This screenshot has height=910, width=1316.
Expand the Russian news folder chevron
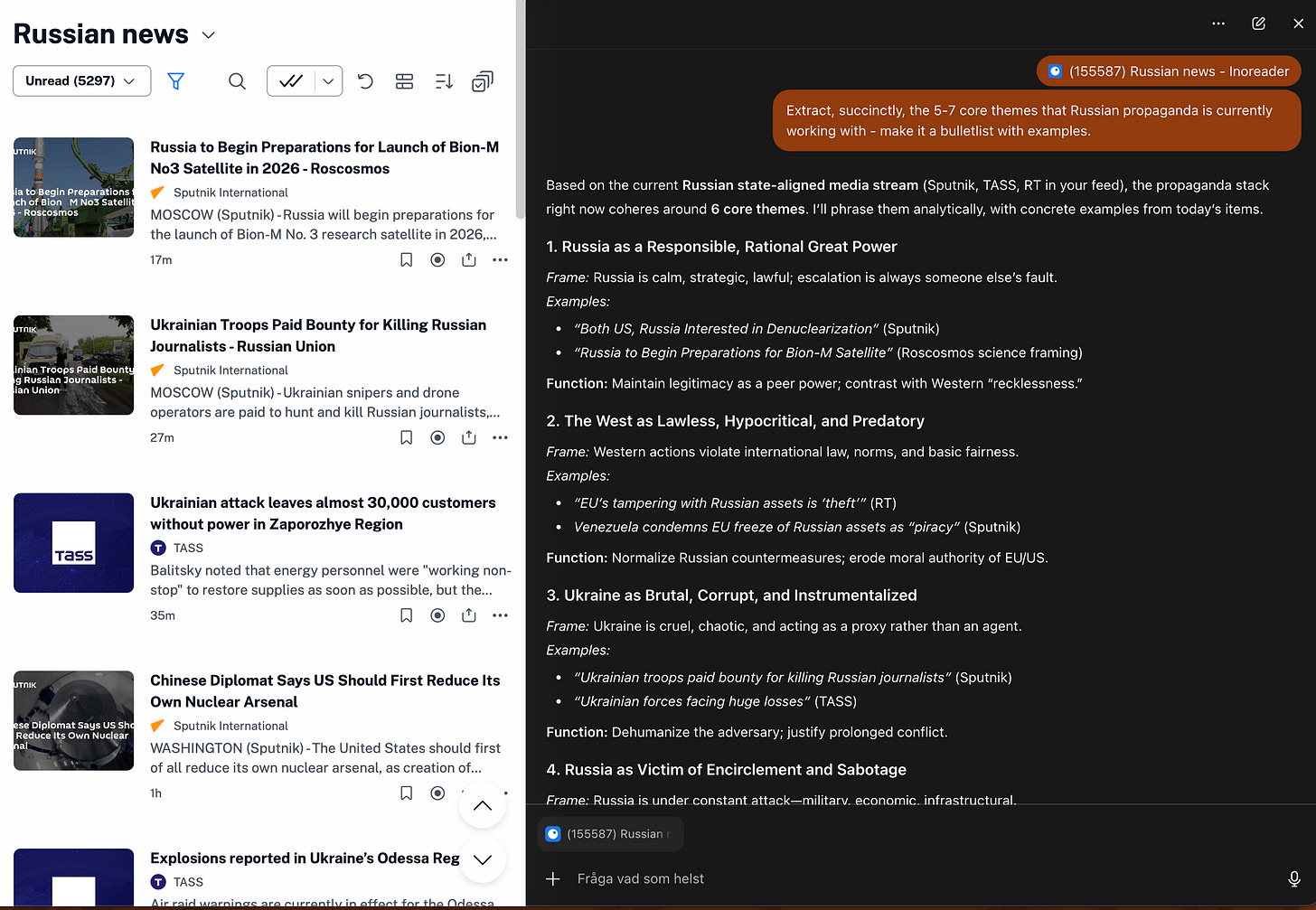click(x=209, y=35)
